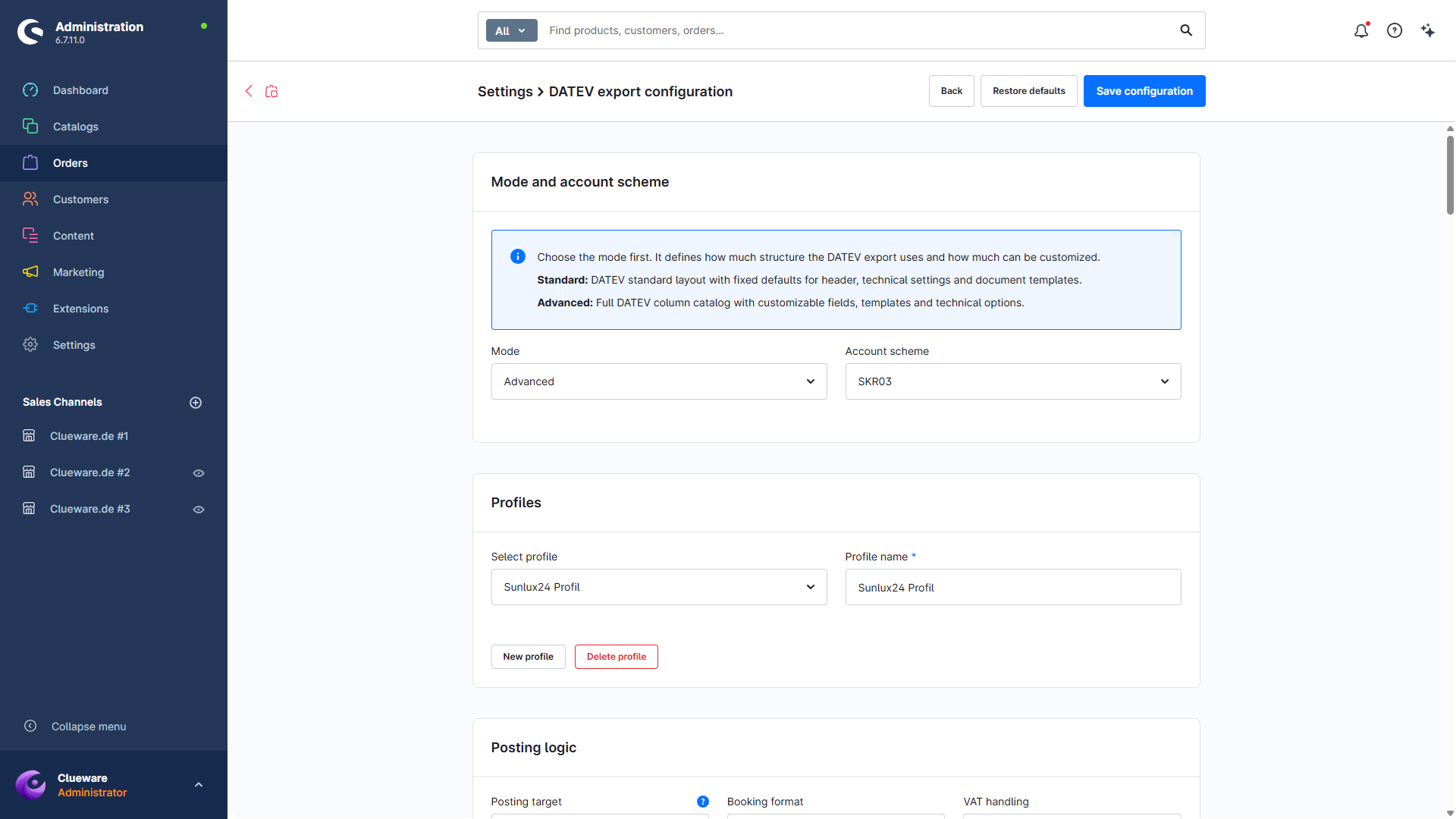Open Settings in the main menu
Viewport: 1456px width, 819px height.
pyautogui.click(x=74, y=345)
